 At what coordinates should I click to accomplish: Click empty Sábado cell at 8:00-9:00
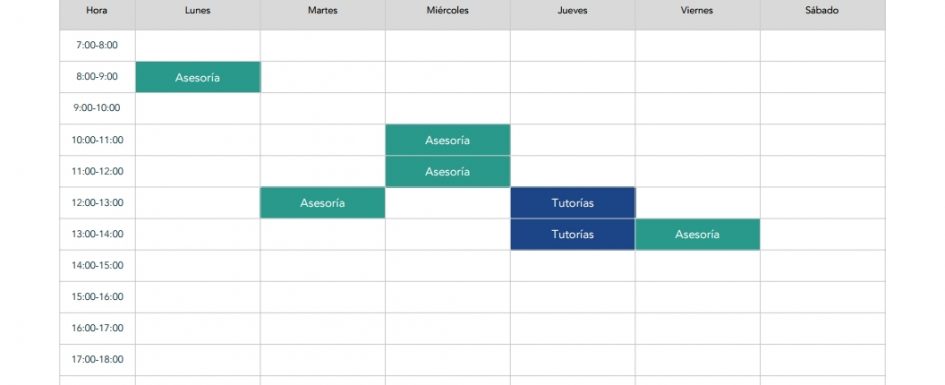click(x=823, y=77)
